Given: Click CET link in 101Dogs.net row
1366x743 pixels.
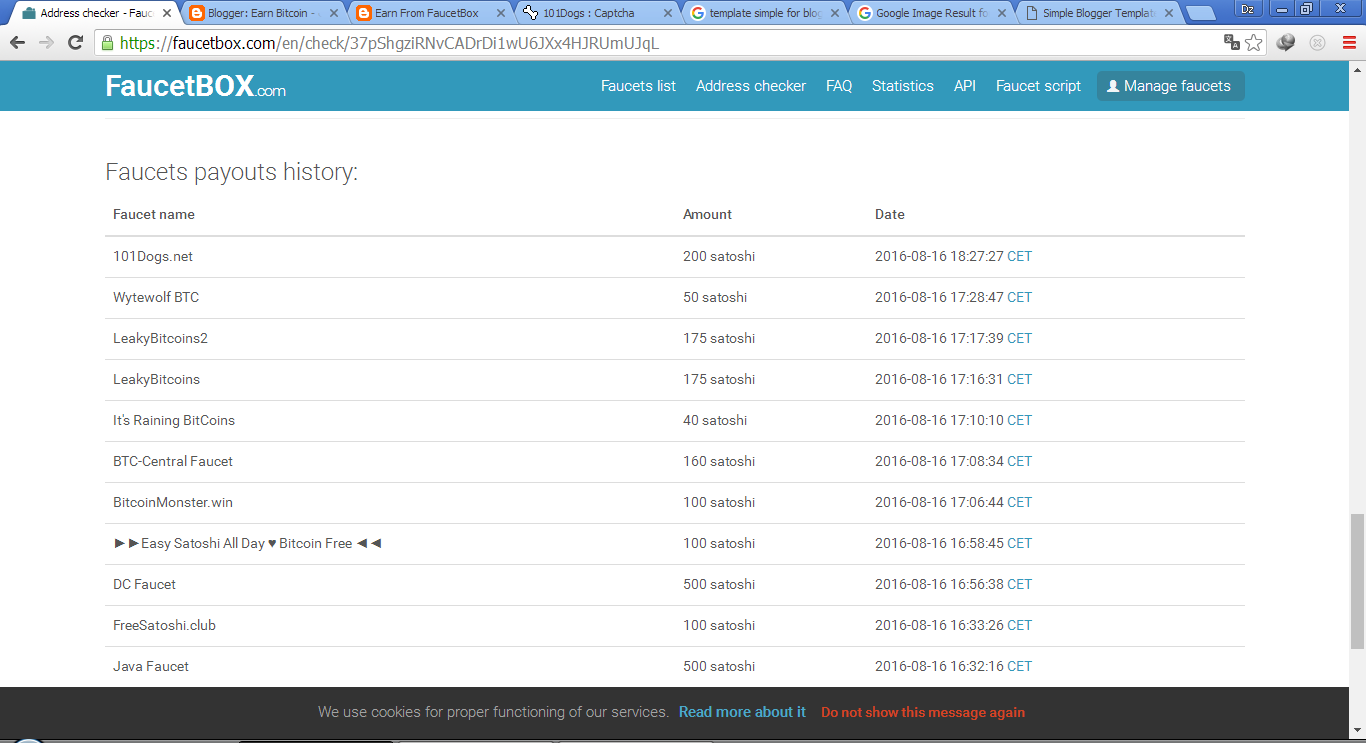Looking at the screenshot, I should pyautogui.click(x=1019, y=256).
